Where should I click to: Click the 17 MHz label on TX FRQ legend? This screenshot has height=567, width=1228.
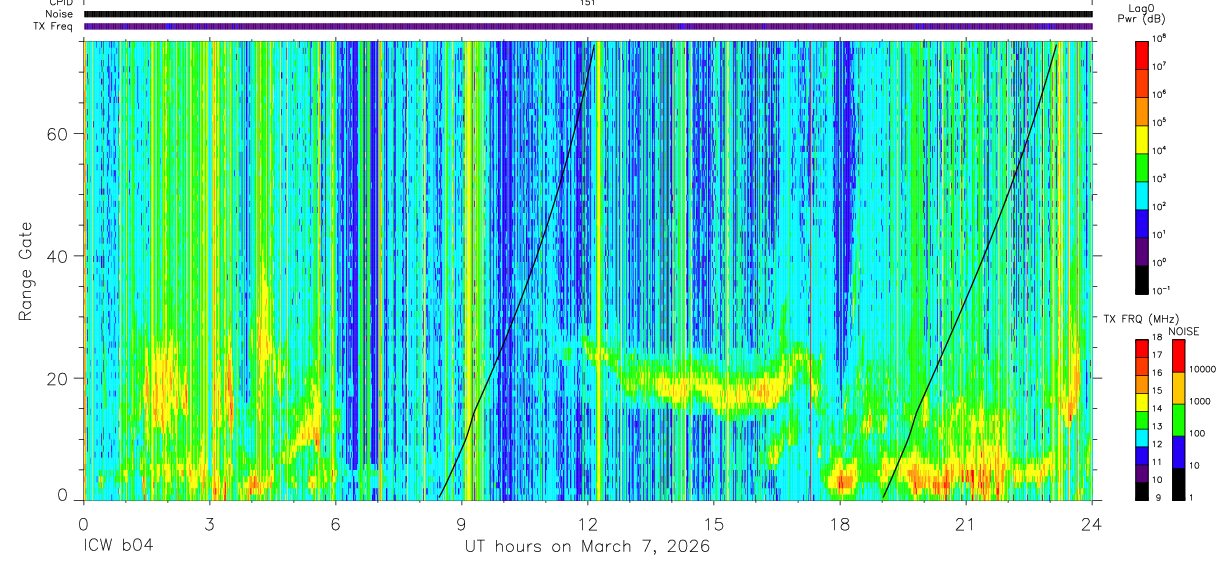pyautogui.click(x=1157, y=355)
